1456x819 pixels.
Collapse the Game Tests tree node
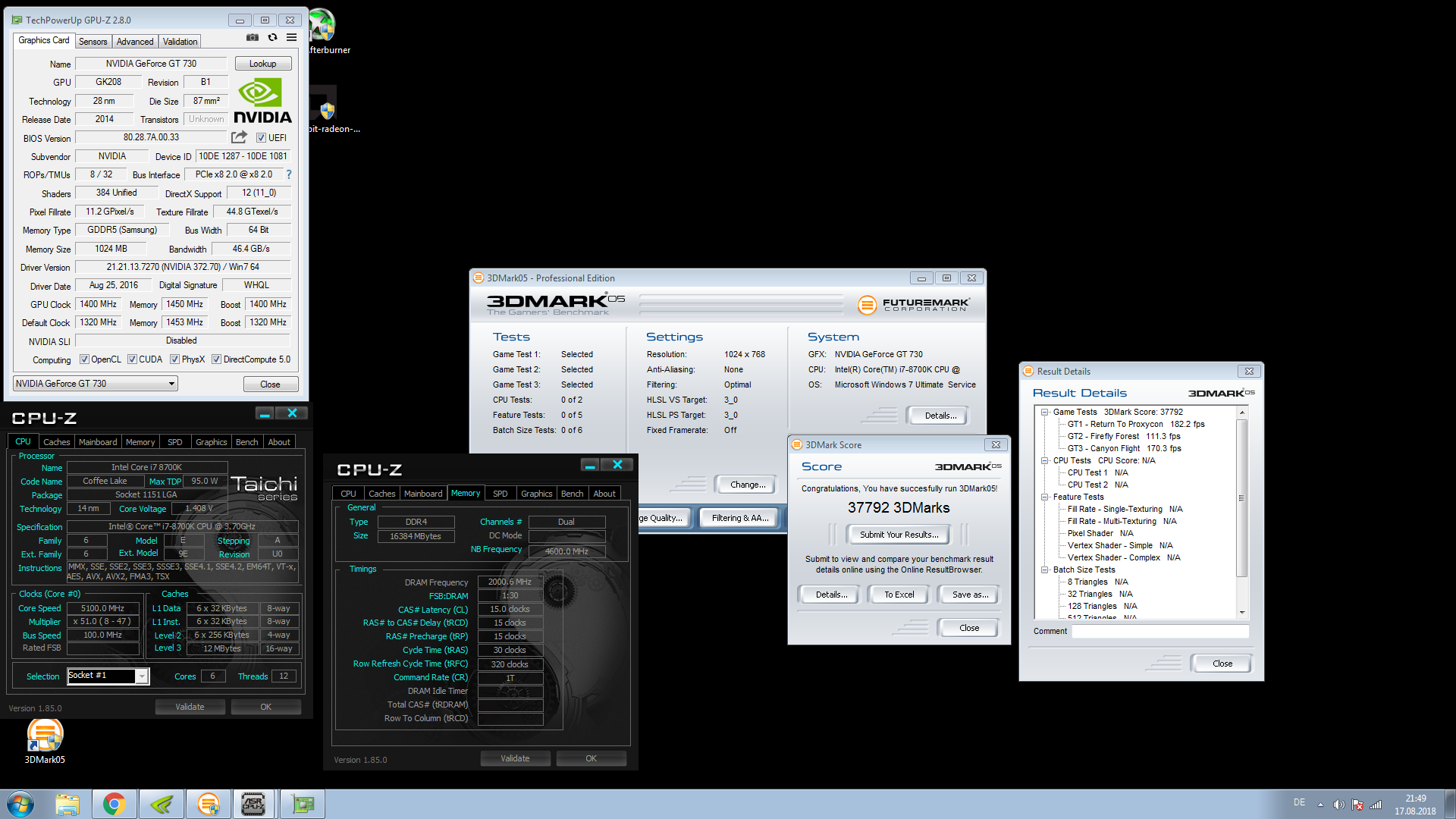(x=1045, y=413)
